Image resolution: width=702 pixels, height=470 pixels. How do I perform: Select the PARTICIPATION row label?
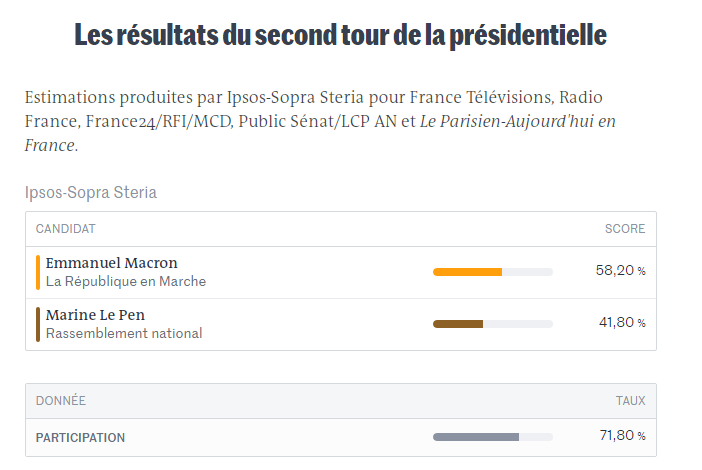(x=81, y=438)
